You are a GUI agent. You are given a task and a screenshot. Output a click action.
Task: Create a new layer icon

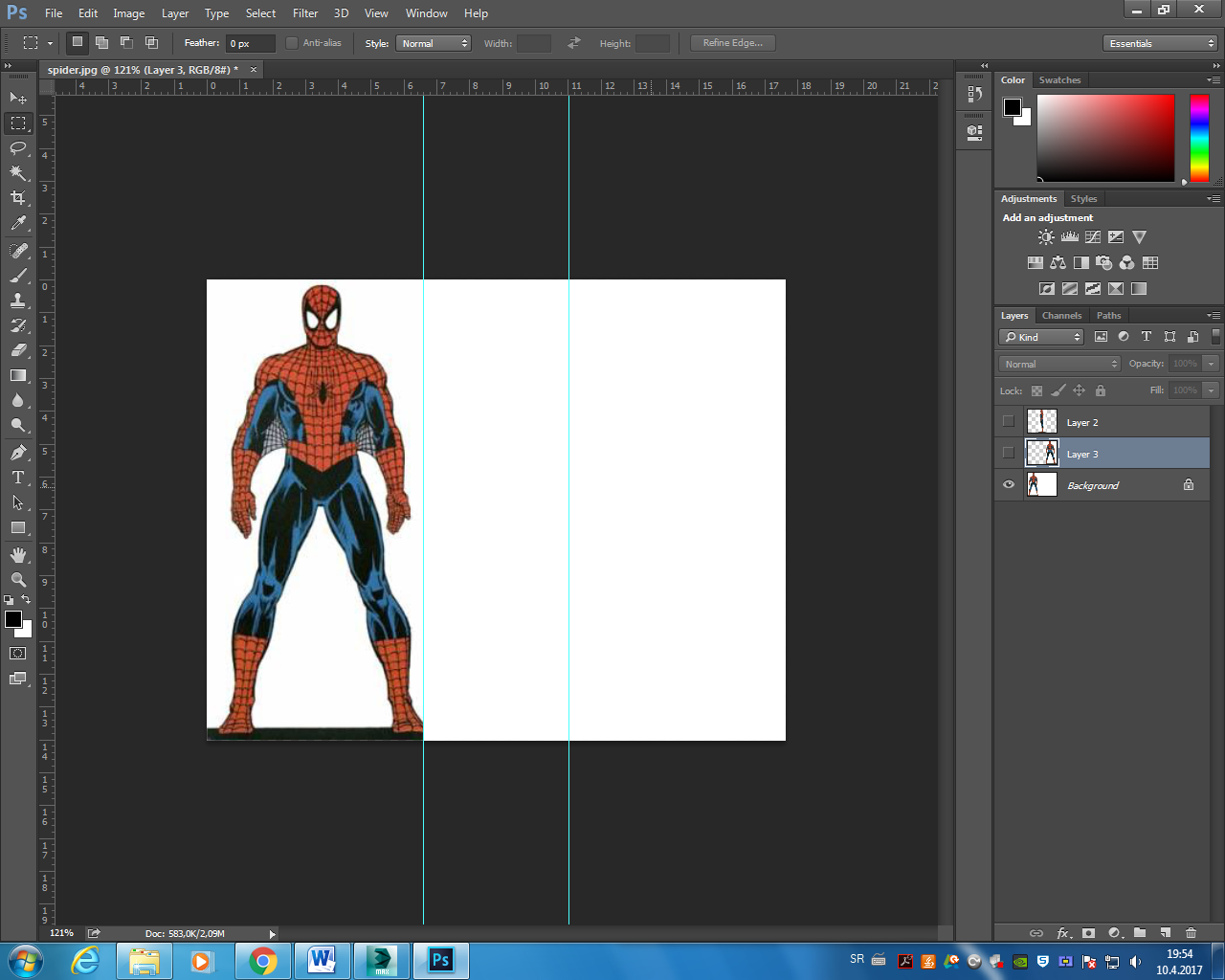[x=1165, y=933]
